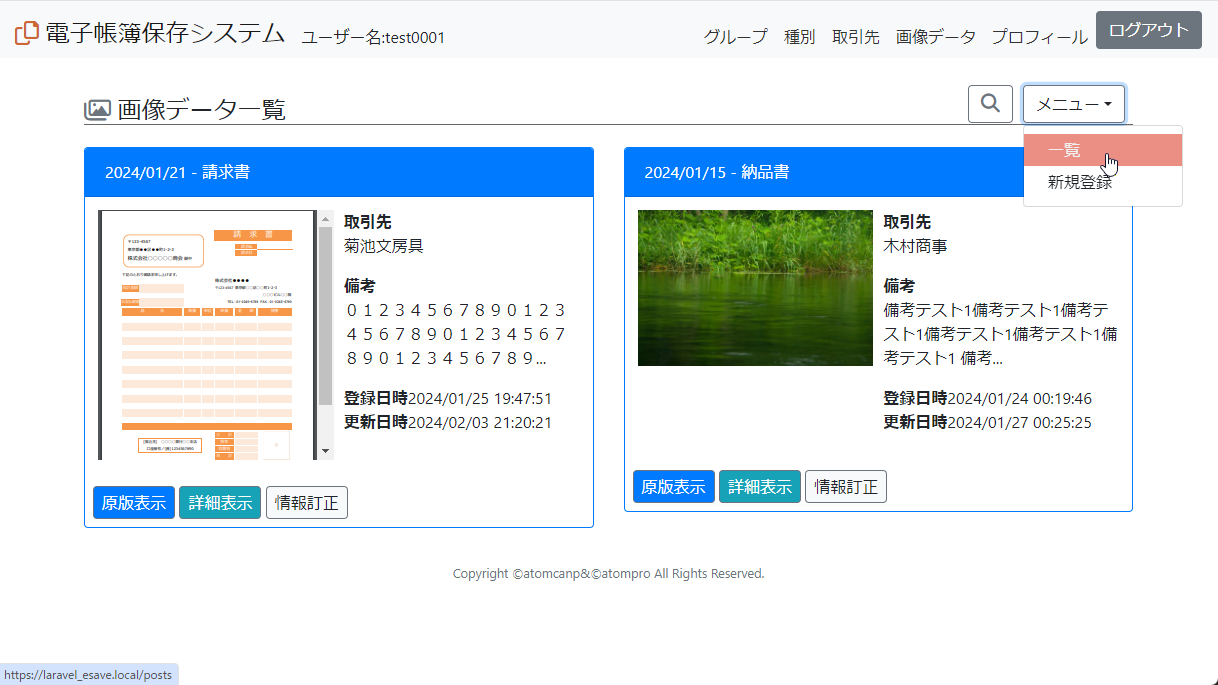Click the app logo icon beside 電子帳簿保存システム
Viewport: 1218px width, 685px height.
tap(27, 32)
